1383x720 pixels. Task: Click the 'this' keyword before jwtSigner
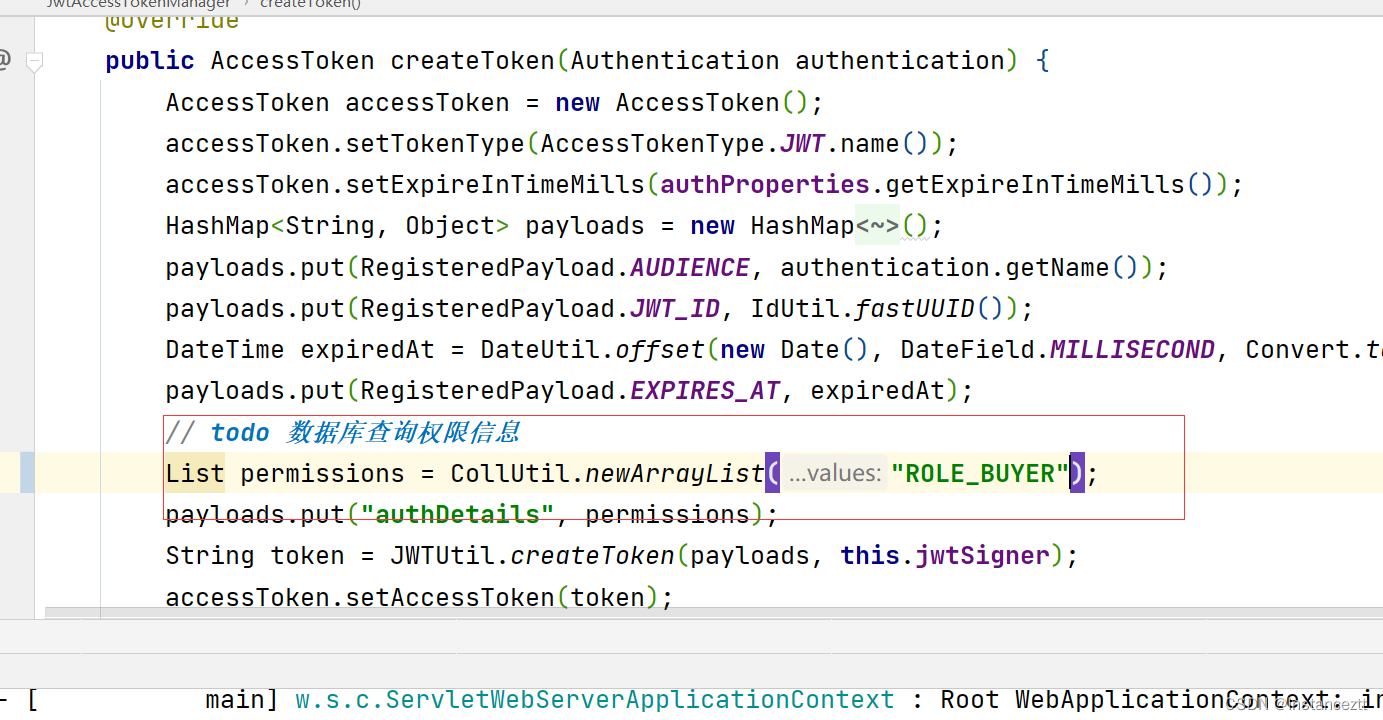[870, 556]
